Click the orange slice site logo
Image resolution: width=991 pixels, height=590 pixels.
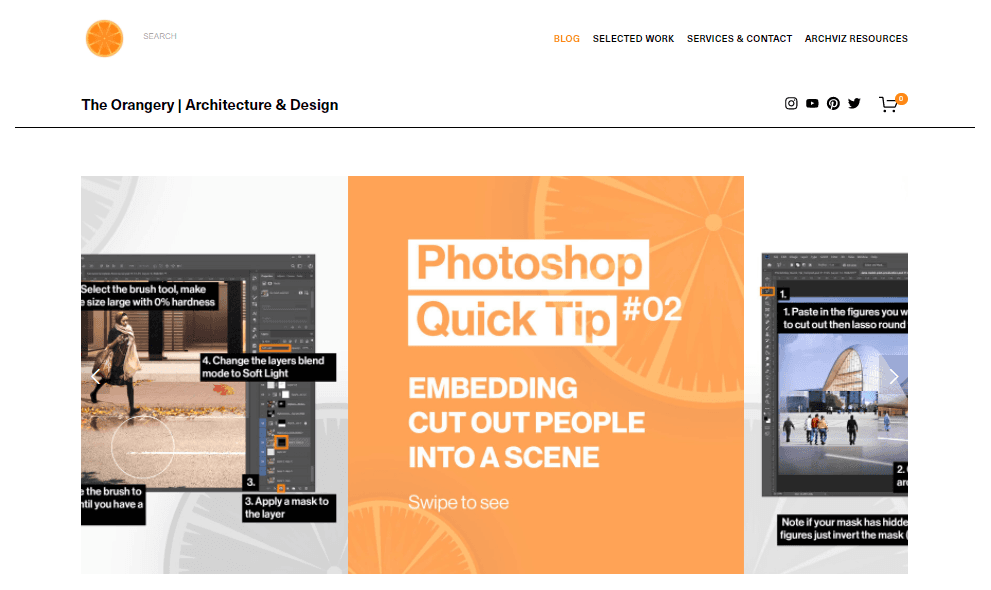[104, 38]
